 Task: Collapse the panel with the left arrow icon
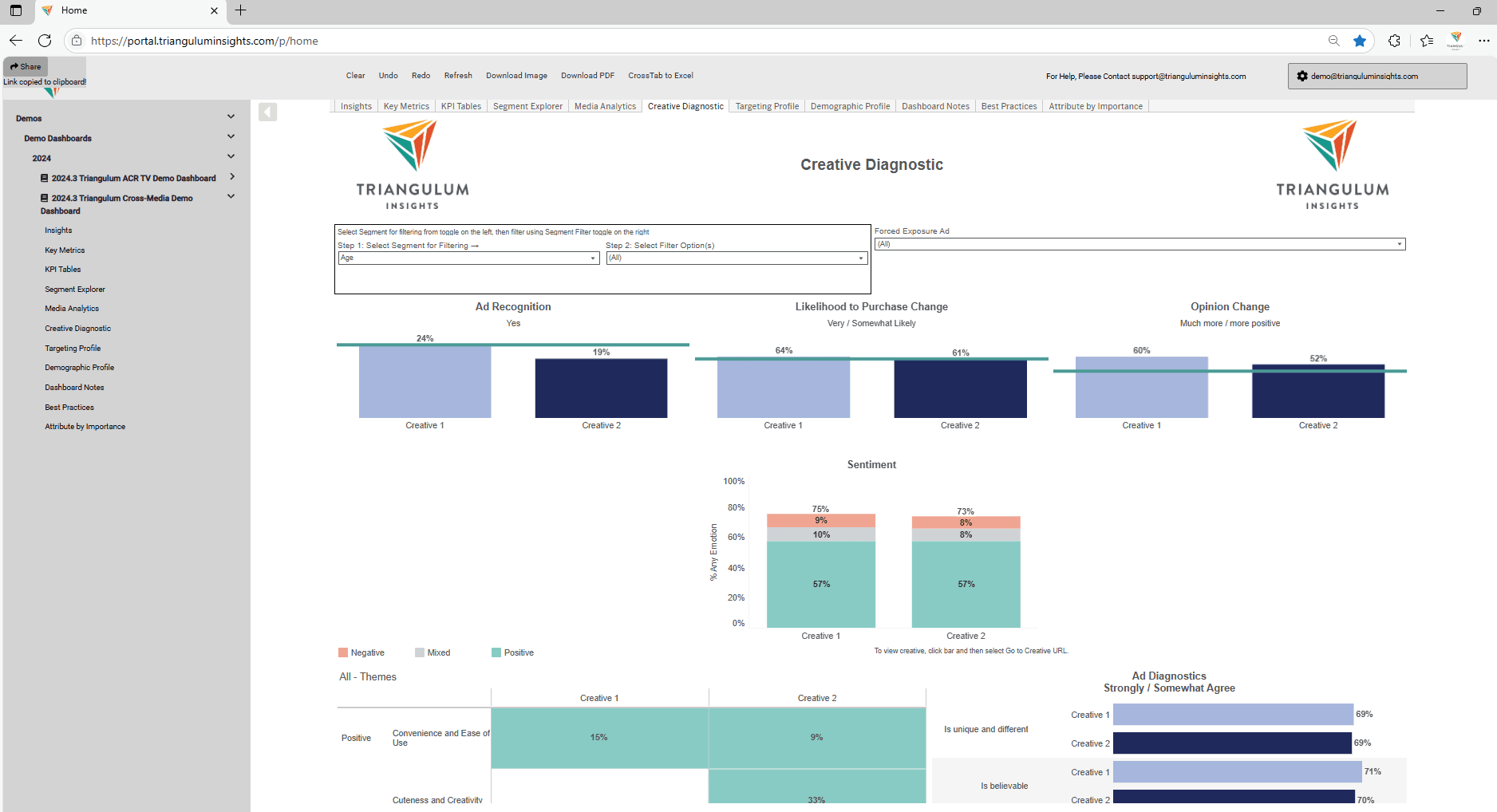coord(267,112)
